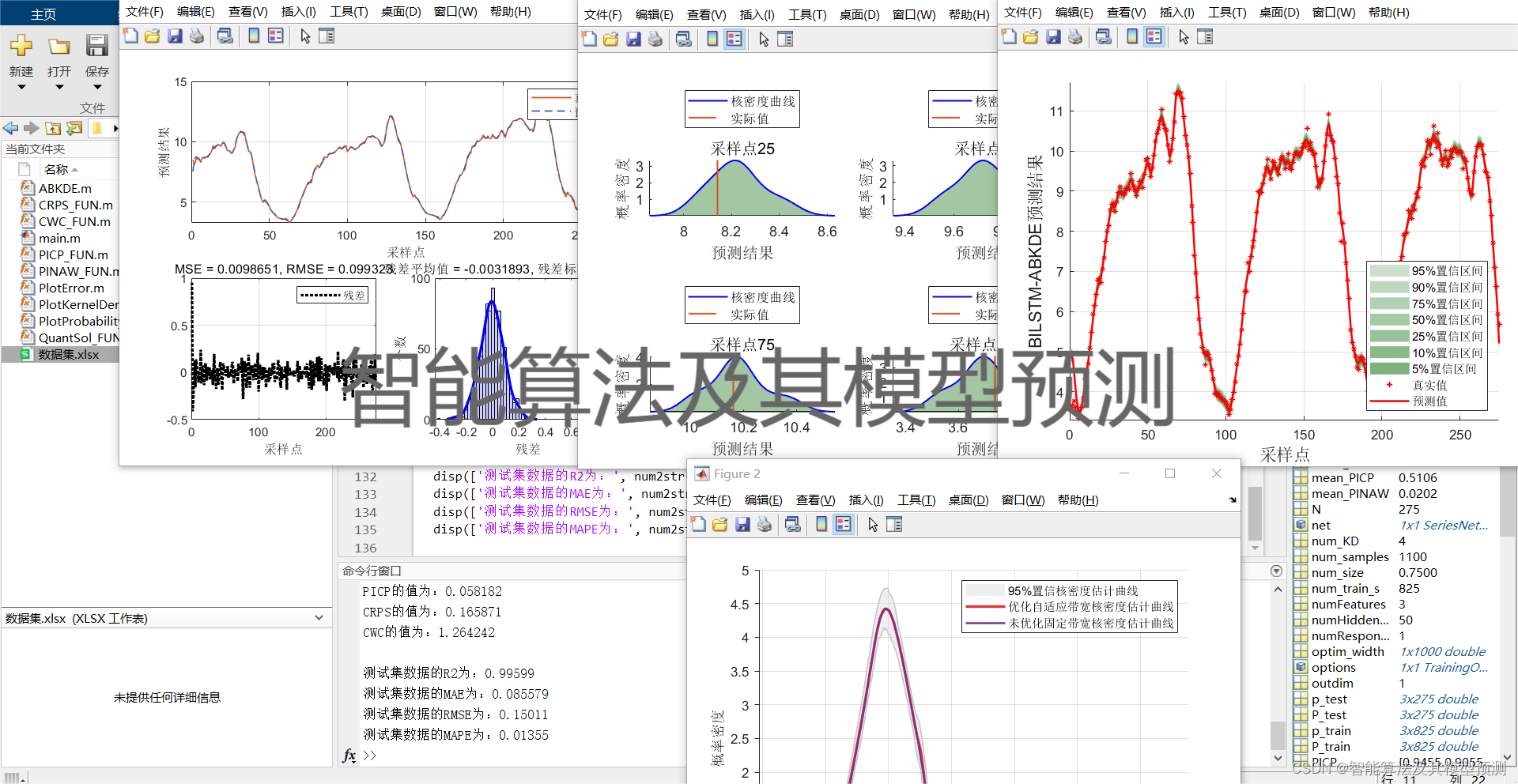This screenshot has width=1518, height=784.
Task: Click New Figure icon in the kernel density figure
Action: pyautogui.click(x=590, y=39)
